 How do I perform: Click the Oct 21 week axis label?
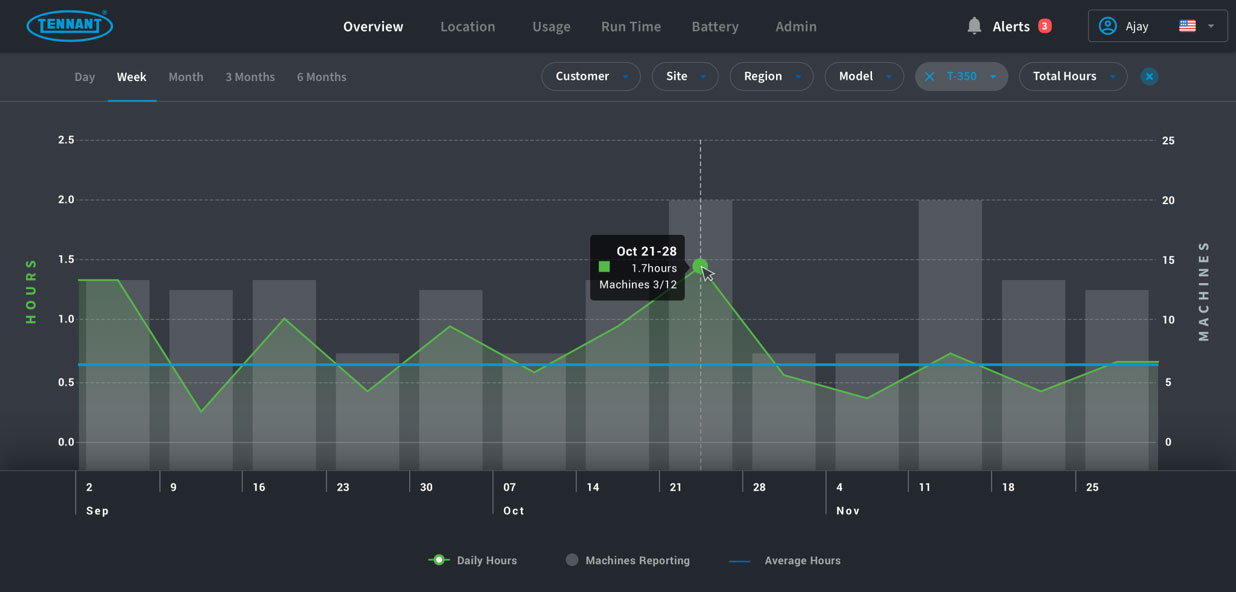tap(676, 488)
